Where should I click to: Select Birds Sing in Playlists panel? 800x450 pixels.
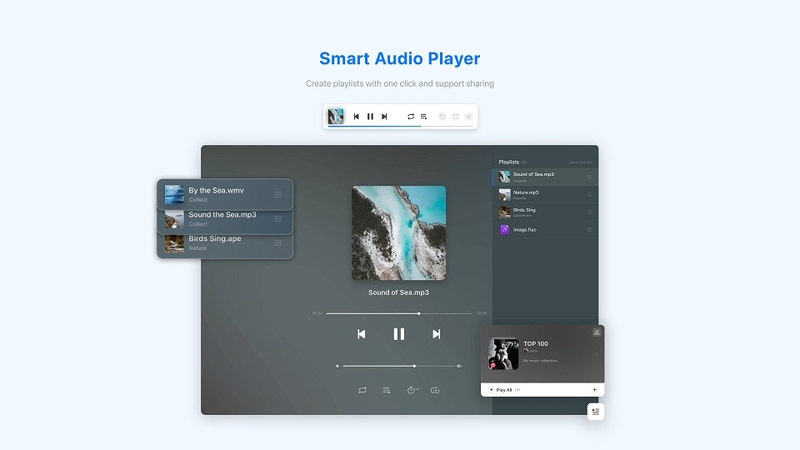545,212
